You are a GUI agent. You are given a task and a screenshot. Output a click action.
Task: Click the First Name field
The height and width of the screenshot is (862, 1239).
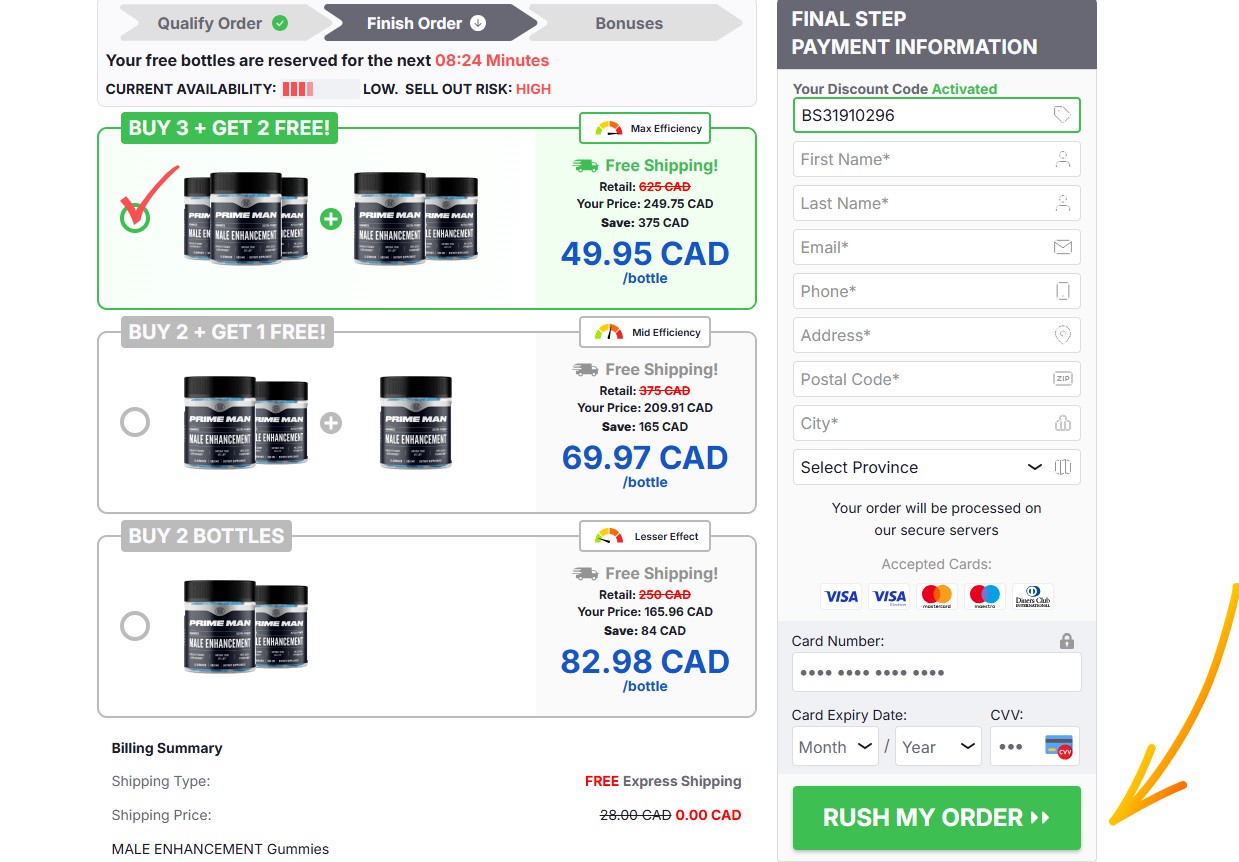(936, 159)
